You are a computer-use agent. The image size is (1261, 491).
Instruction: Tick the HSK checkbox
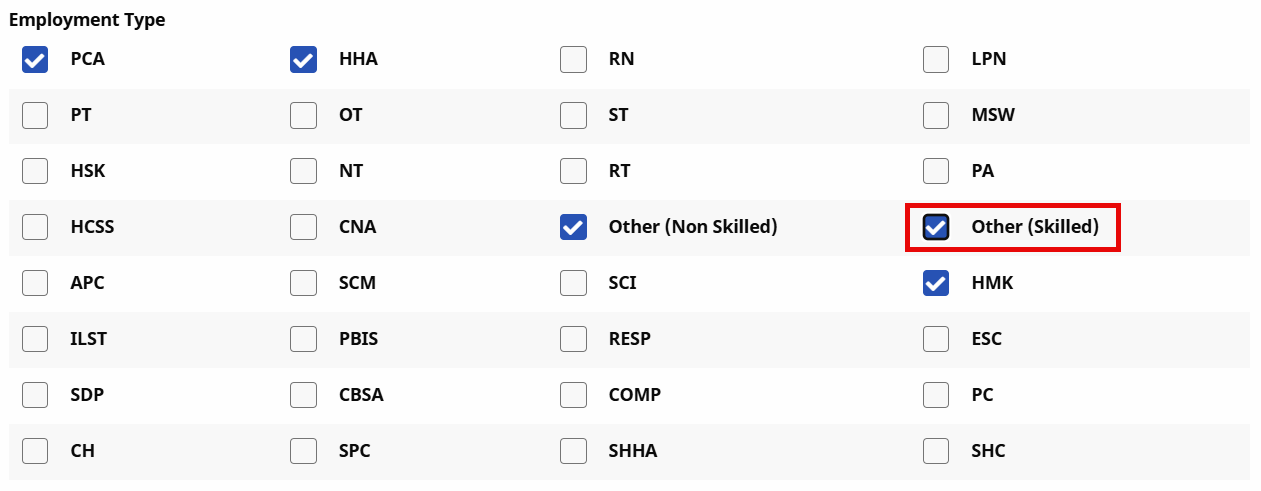(35, 172)
